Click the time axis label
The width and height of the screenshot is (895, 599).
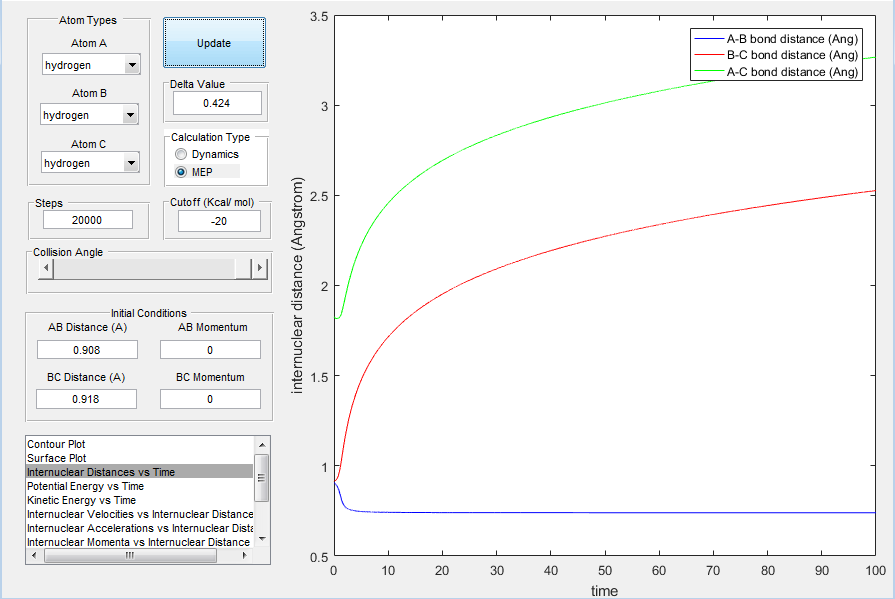pos(604,591)
